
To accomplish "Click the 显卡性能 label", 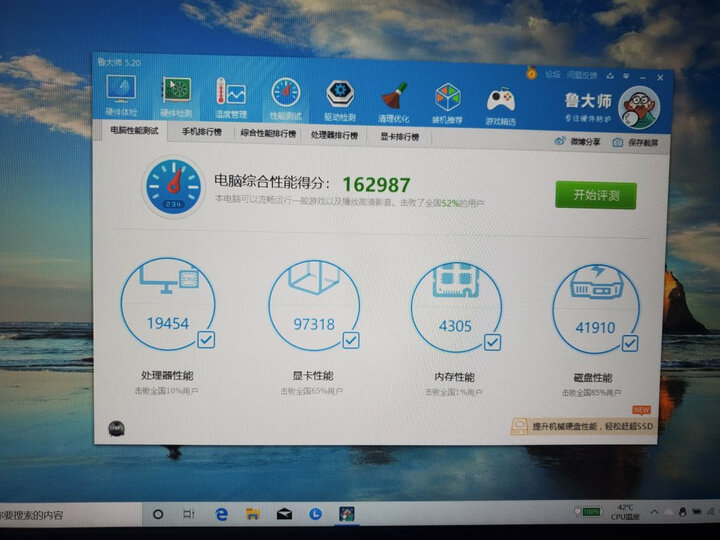I will 313,376.
